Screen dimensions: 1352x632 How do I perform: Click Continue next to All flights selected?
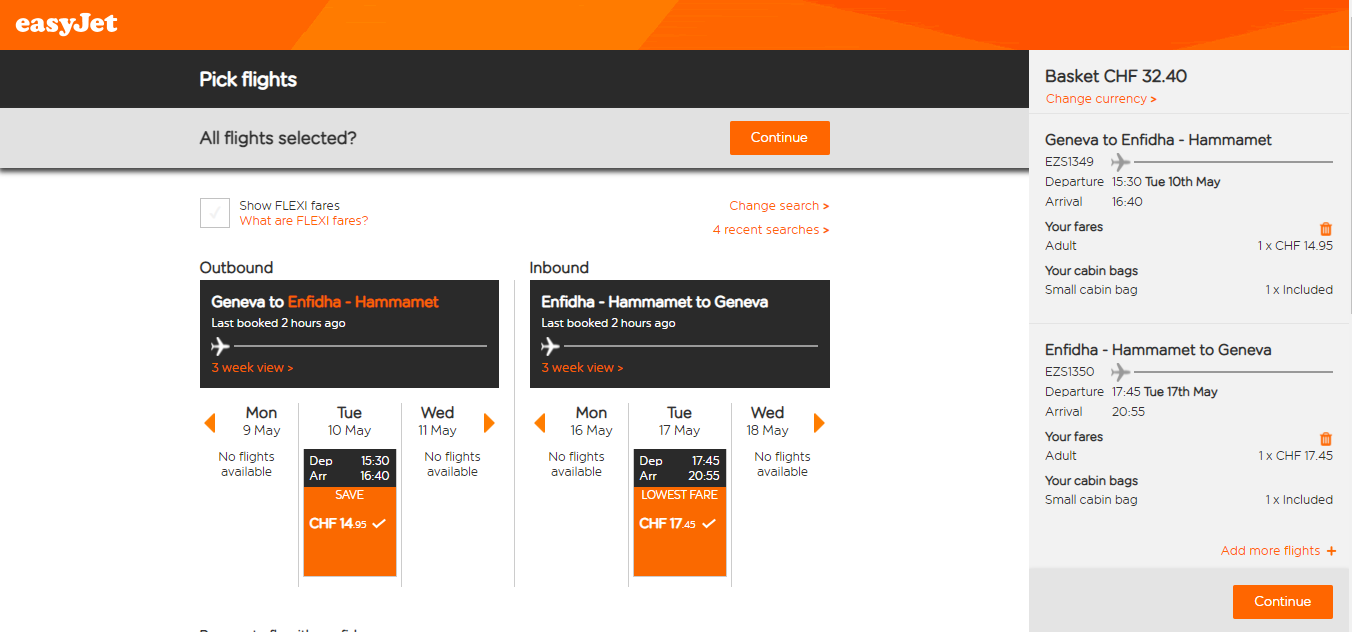[x=780, y=138]
